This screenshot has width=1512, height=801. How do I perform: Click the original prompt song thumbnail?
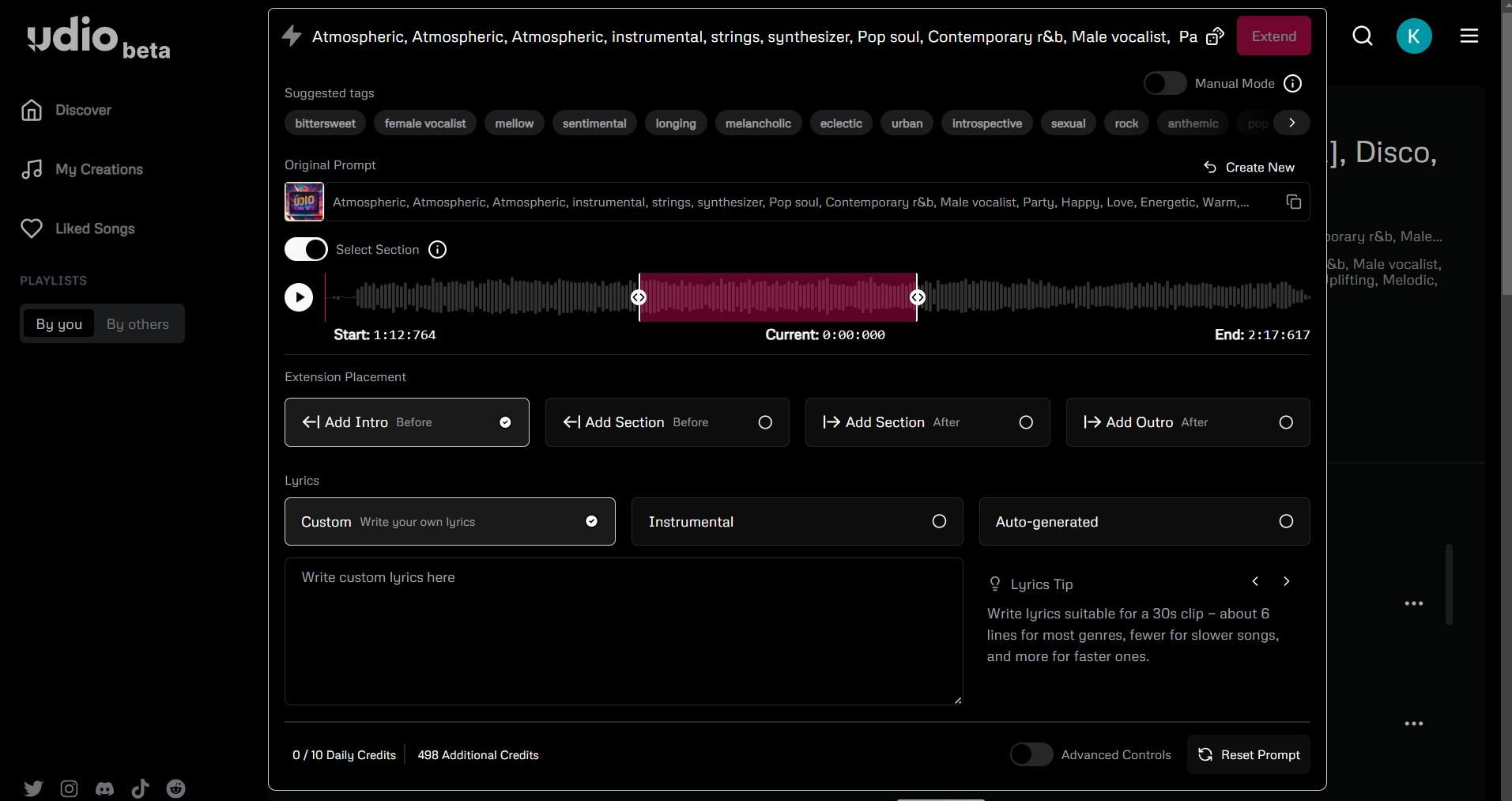coord(304,202)
